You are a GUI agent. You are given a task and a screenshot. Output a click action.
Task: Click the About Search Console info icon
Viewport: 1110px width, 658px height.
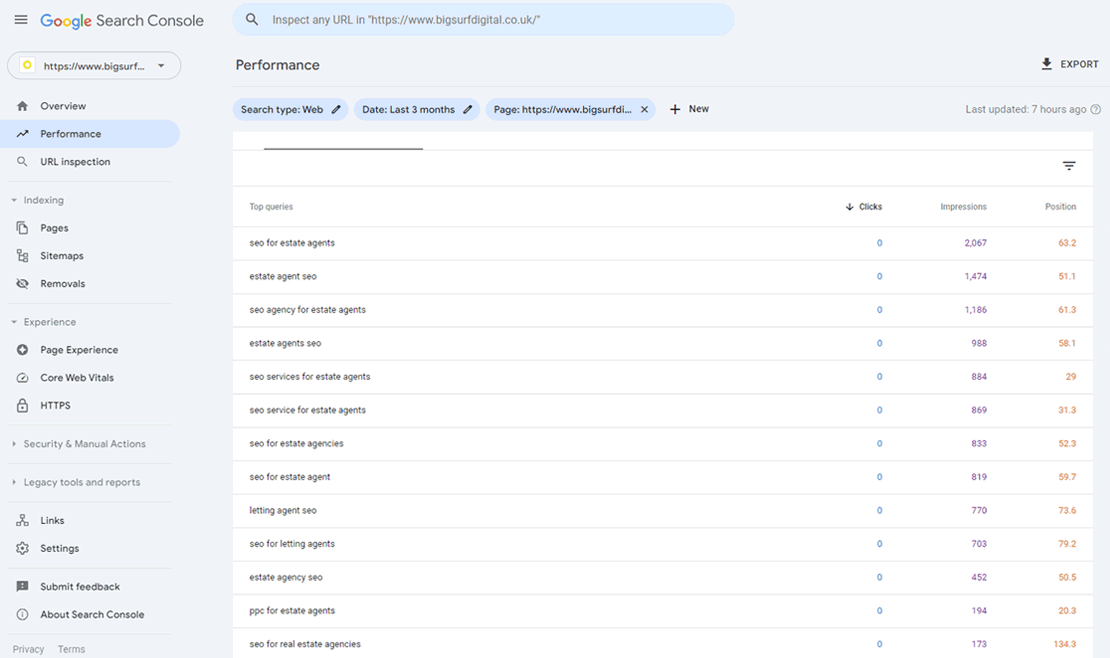point(23,614)
